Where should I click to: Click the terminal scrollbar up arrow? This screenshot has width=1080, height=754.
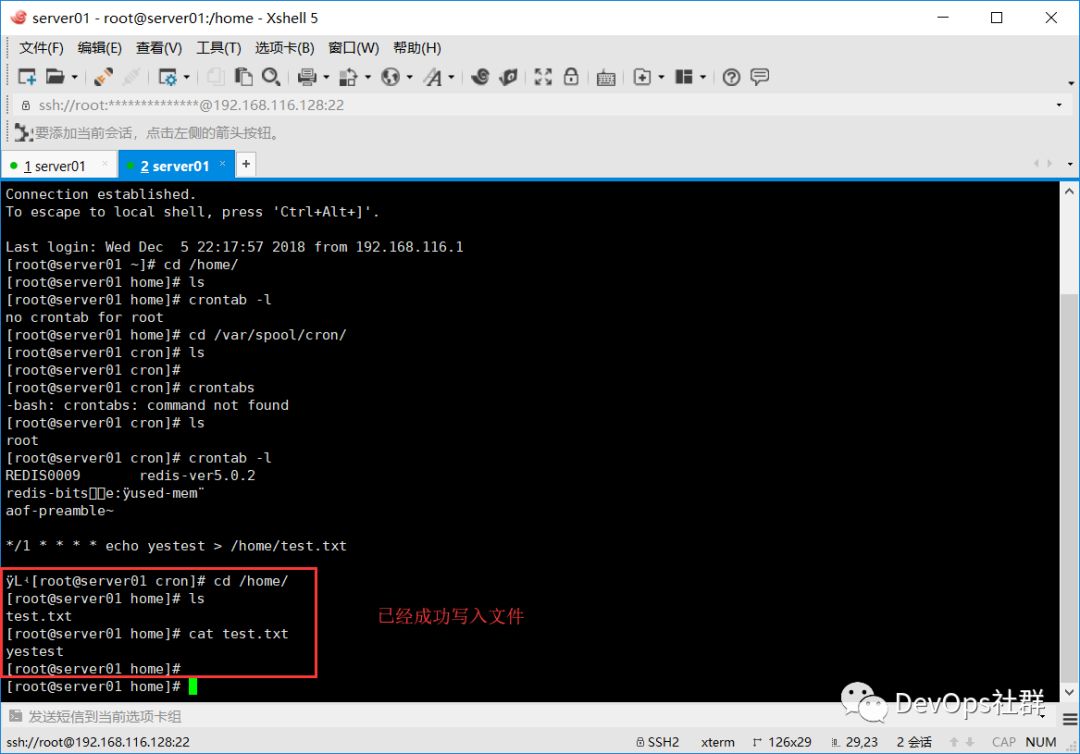pos(1069,191)
